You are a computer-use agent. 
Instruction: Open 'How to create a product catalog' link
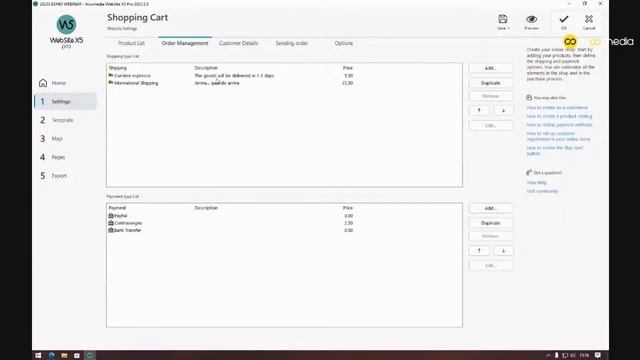(559, 116)
